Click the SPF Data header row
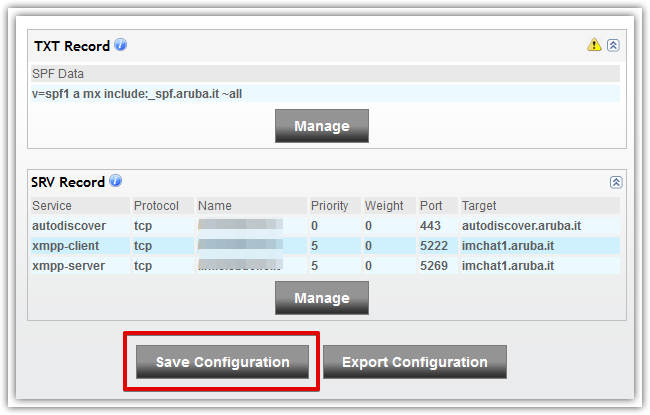 click(325, 73)
